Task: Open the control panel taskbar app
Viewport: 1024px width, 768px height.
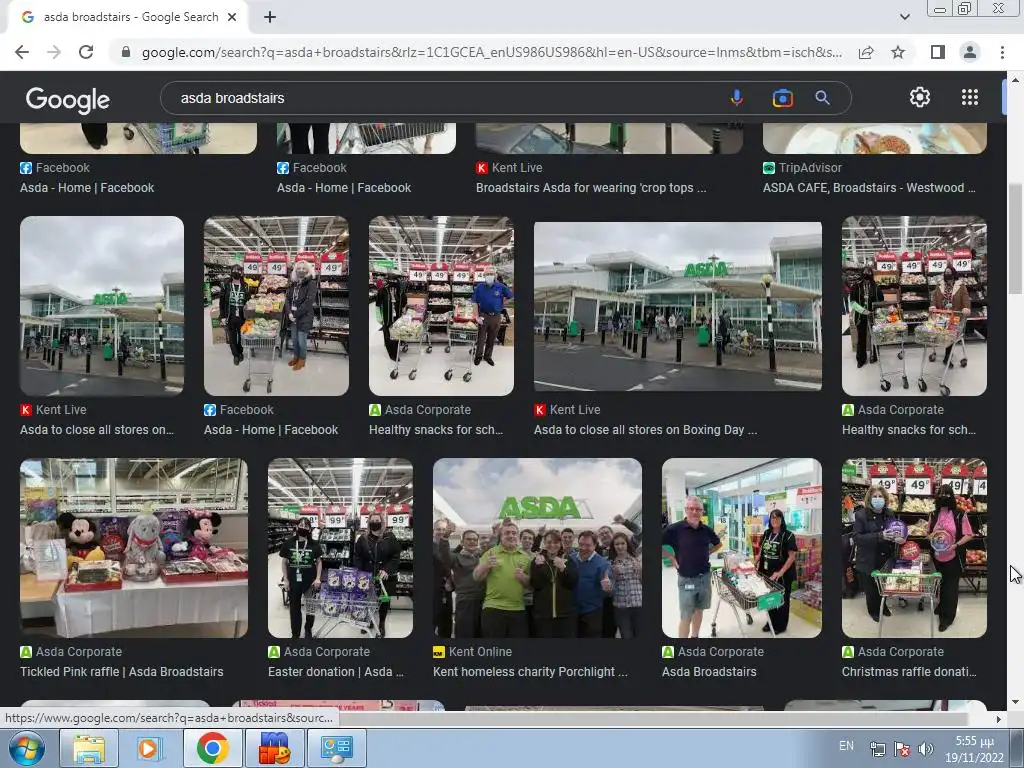Action: (x=336, y=748)
